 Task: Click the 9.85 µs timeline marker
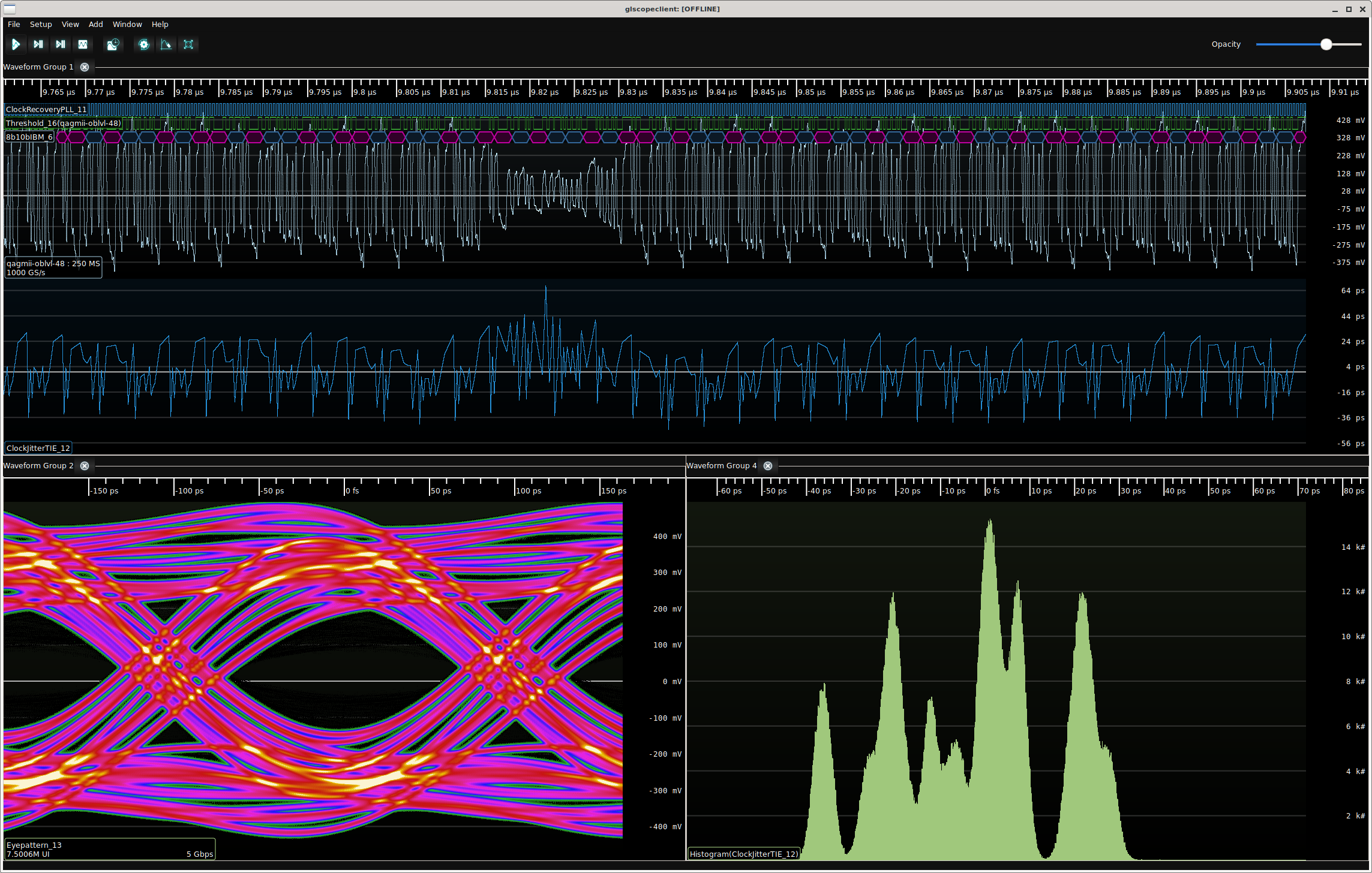pyautogui.click(x=812, y=92)
